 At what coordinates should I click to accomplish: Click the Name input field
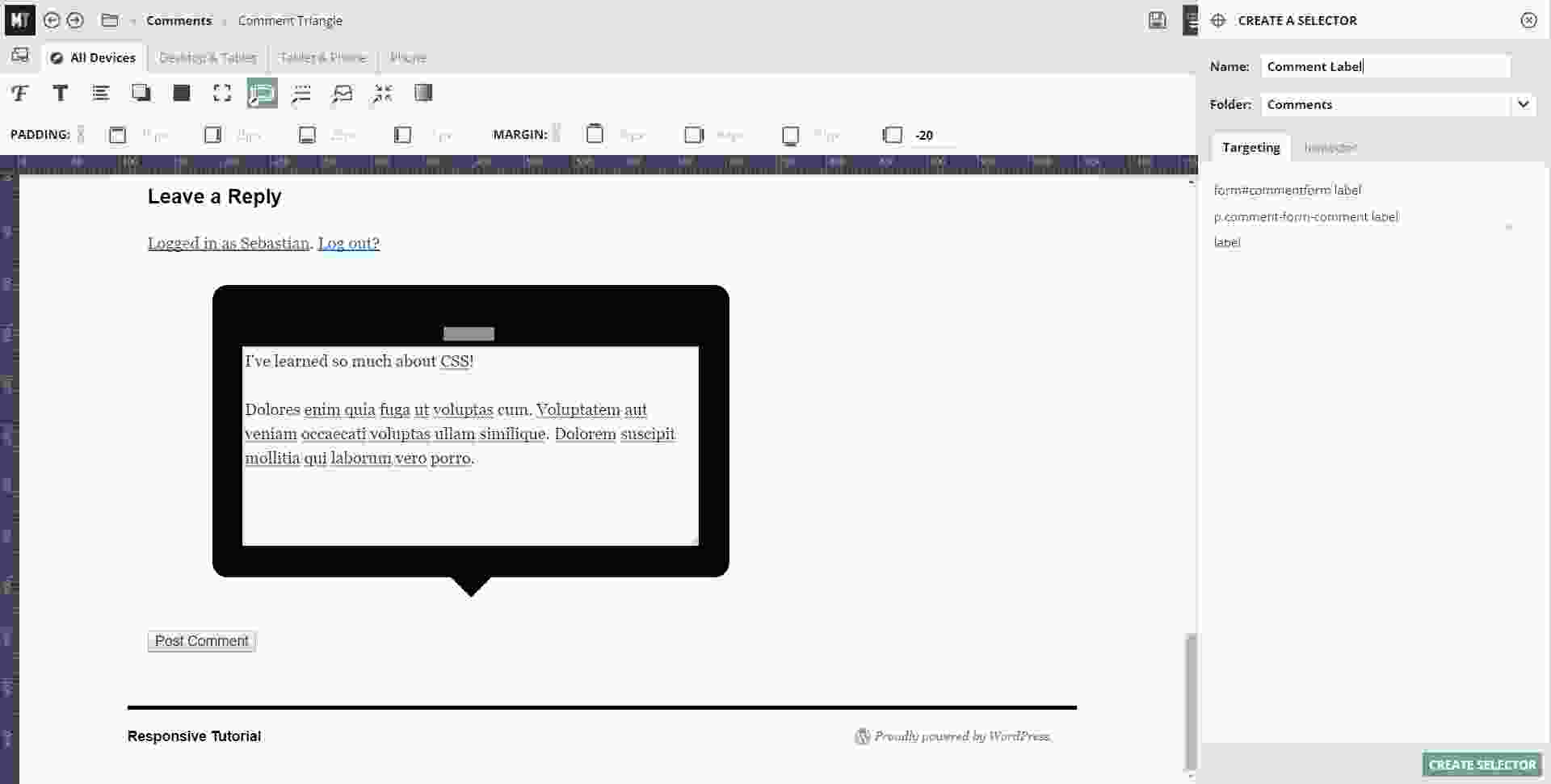(1385, 67)
